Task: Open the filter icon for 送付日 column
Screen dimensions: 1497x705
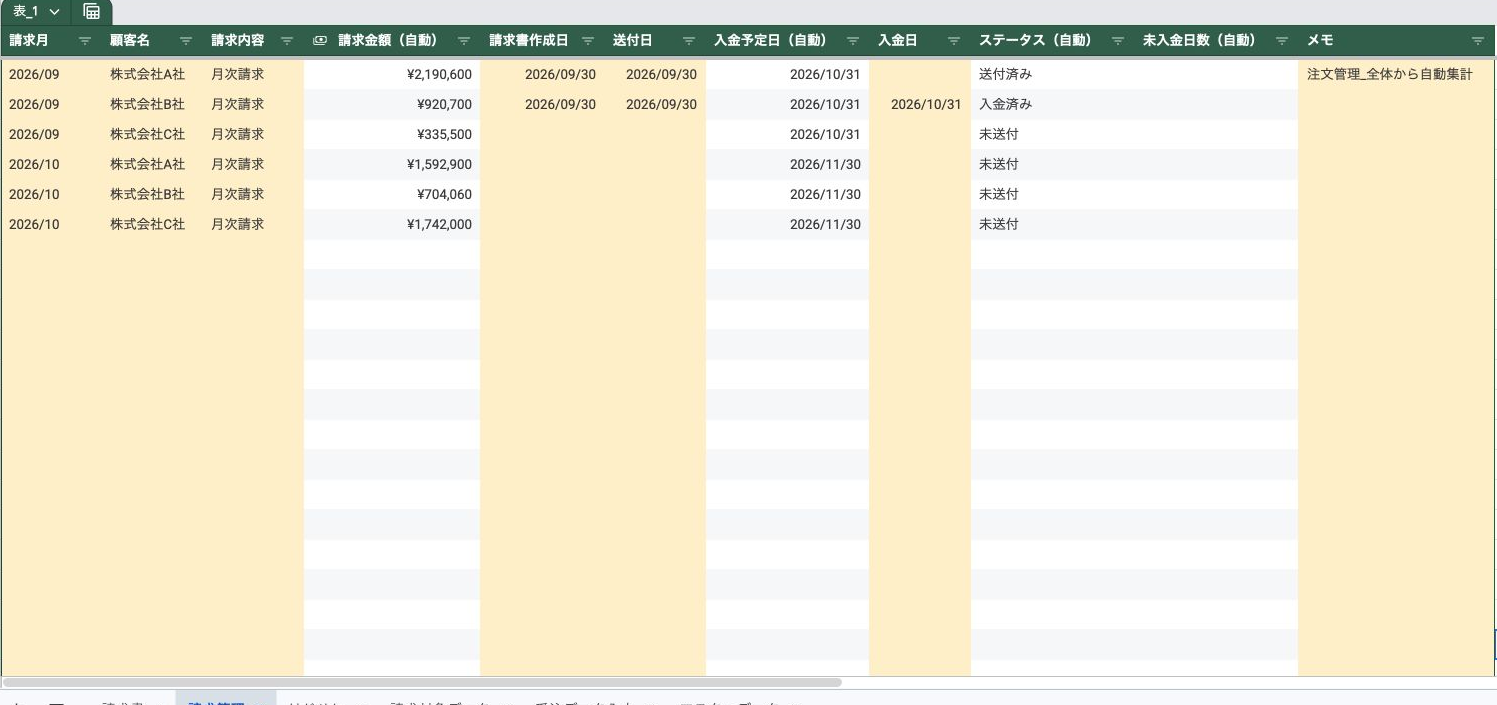Action: pos(688,41)
